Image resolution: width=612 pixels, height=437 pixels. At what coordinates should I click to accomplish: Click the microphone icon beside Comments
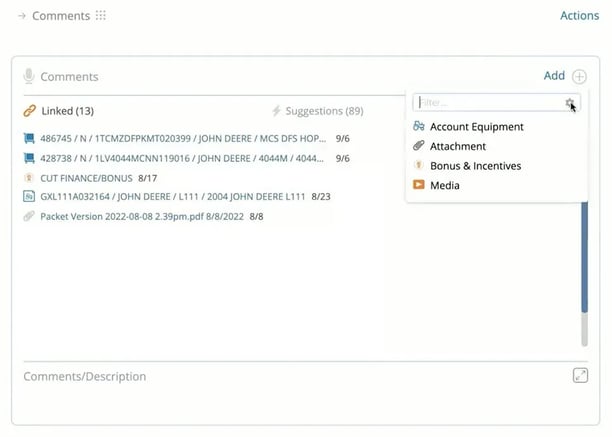pyautogui.click(x=29, y=76)
